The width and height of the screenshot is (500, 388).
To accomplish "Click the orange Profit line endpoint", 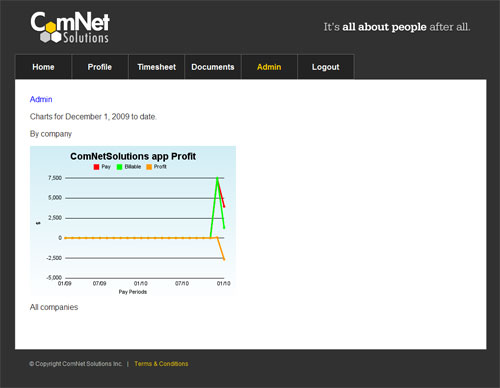I will click(x=224, y=259).
